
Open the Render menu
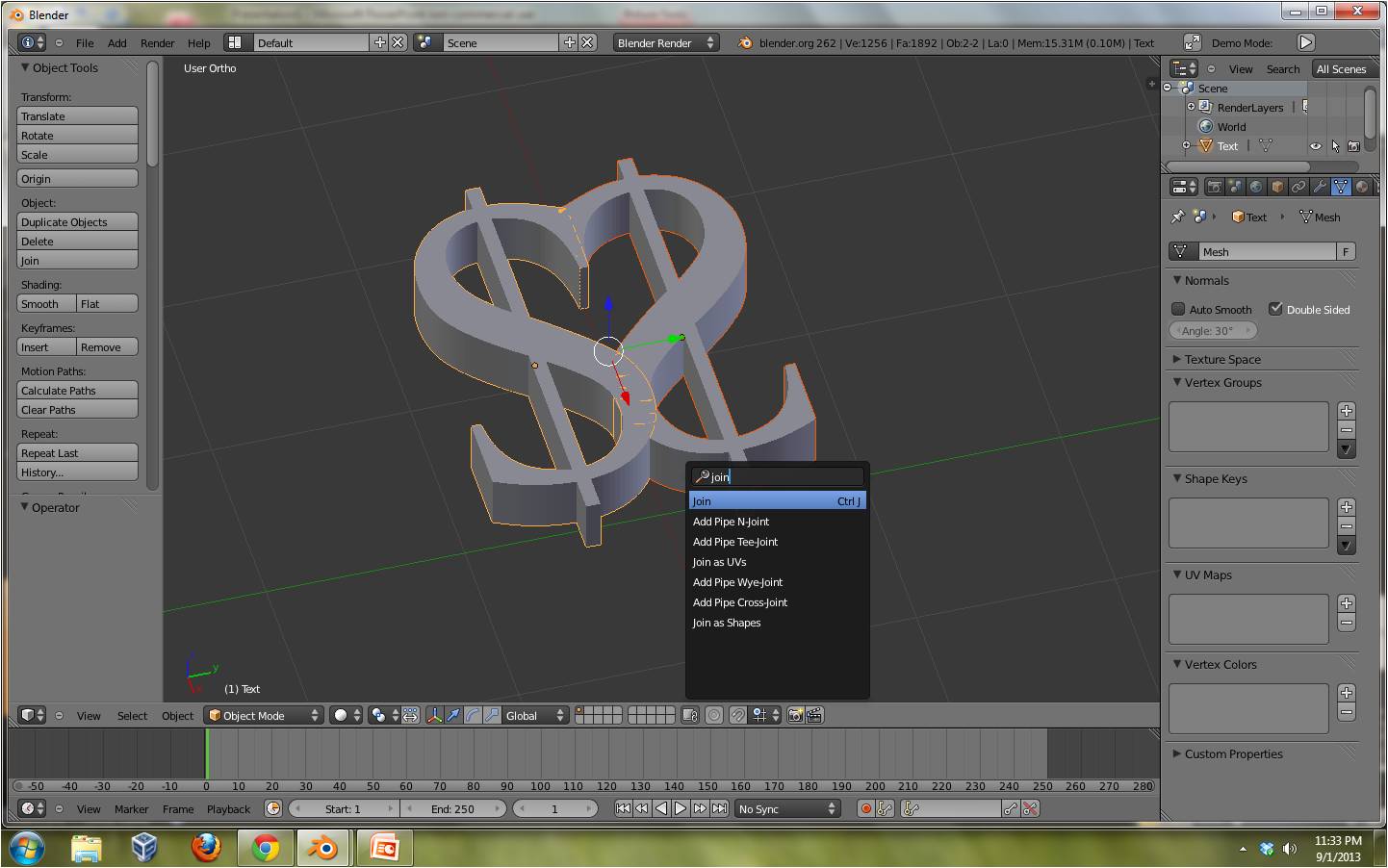coord(157,42)
